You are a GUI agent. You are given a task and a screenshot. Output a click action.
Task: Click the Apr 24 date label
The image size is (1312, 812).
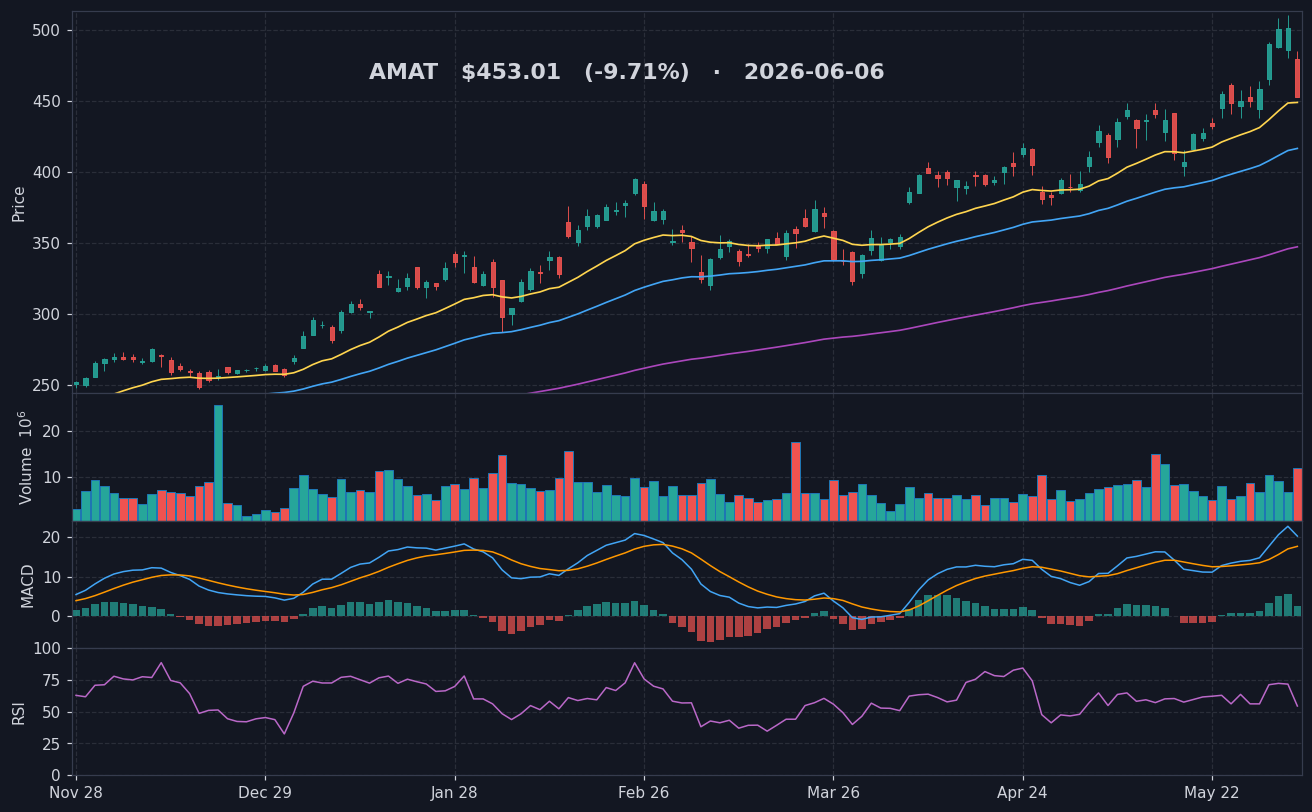pyautogui.click(x=1023, y=792)
